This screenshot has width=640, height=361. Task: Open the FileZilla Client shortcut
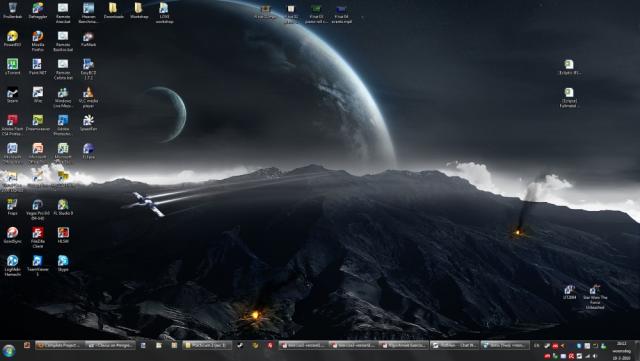(38, 237)
